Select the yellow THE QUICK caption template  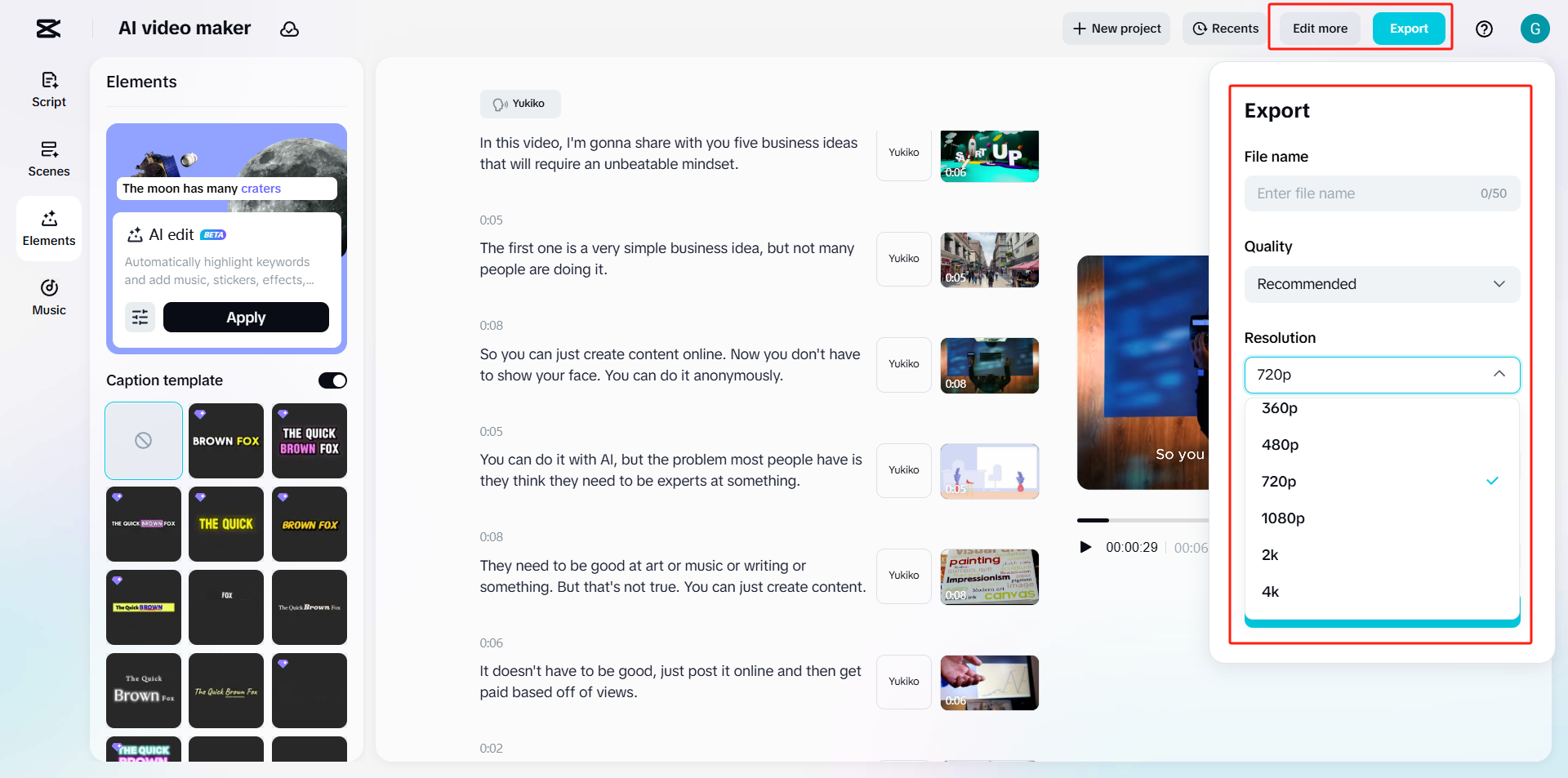click(x=226, y=524)
